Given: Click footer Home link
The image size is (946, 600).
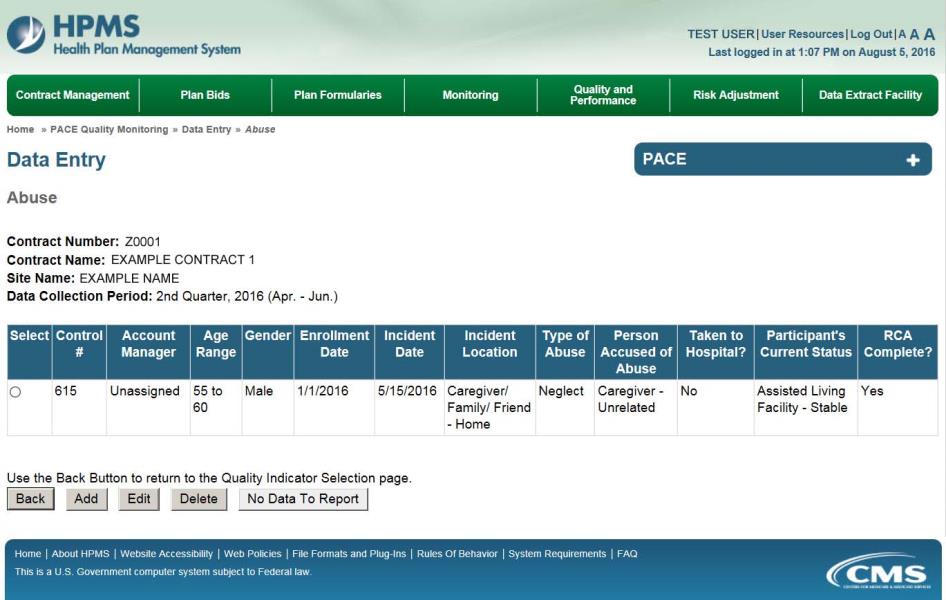Looking at the screenshot, I should pos(28,554).
